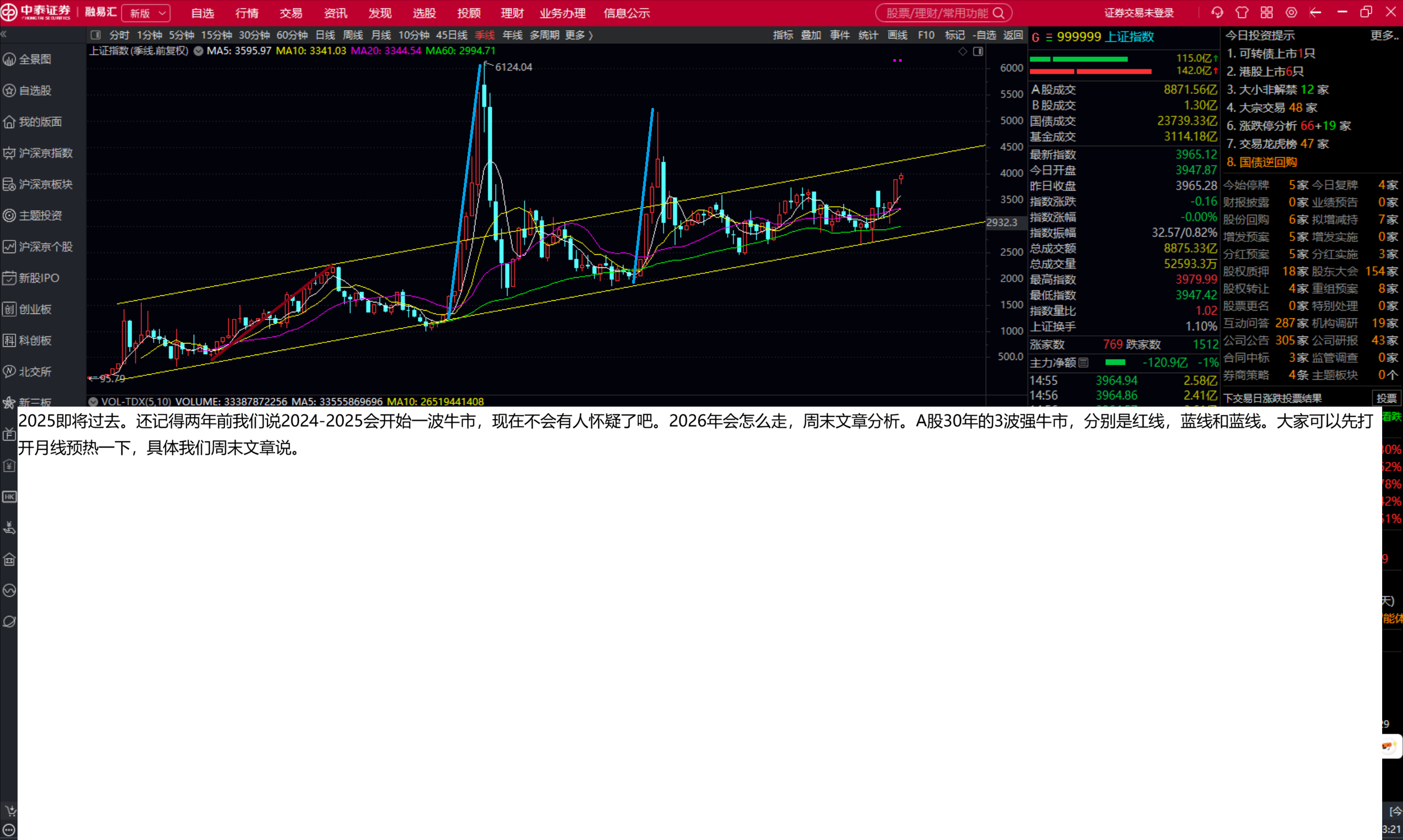Click the back arrow icon in title bar
This screenshot has width=1403, height=840.
1315,13
